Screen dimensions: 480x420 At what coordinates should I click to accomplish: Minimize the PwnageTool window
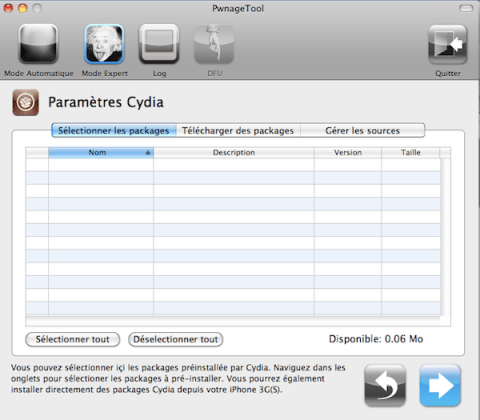23,8
